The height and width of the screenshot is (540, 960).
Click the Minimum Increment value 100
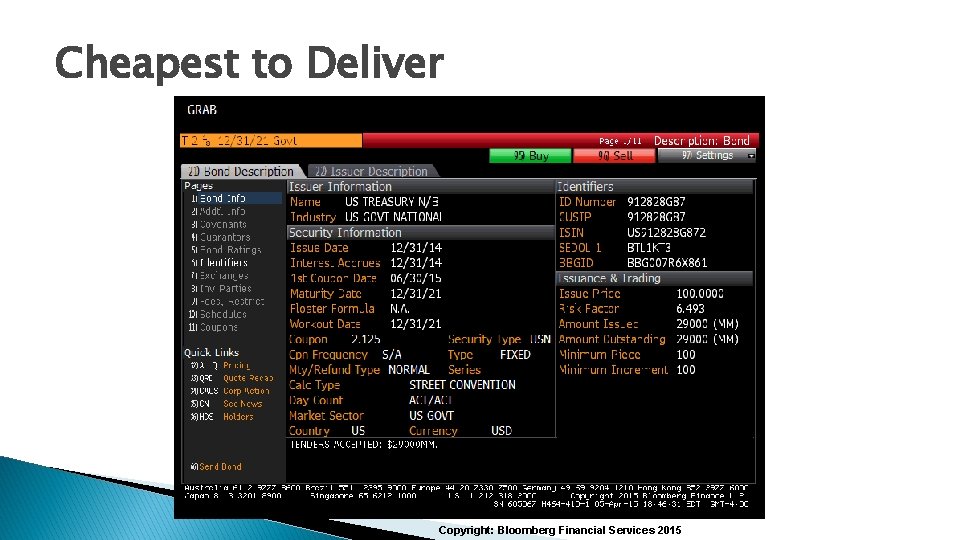(686, 370)
